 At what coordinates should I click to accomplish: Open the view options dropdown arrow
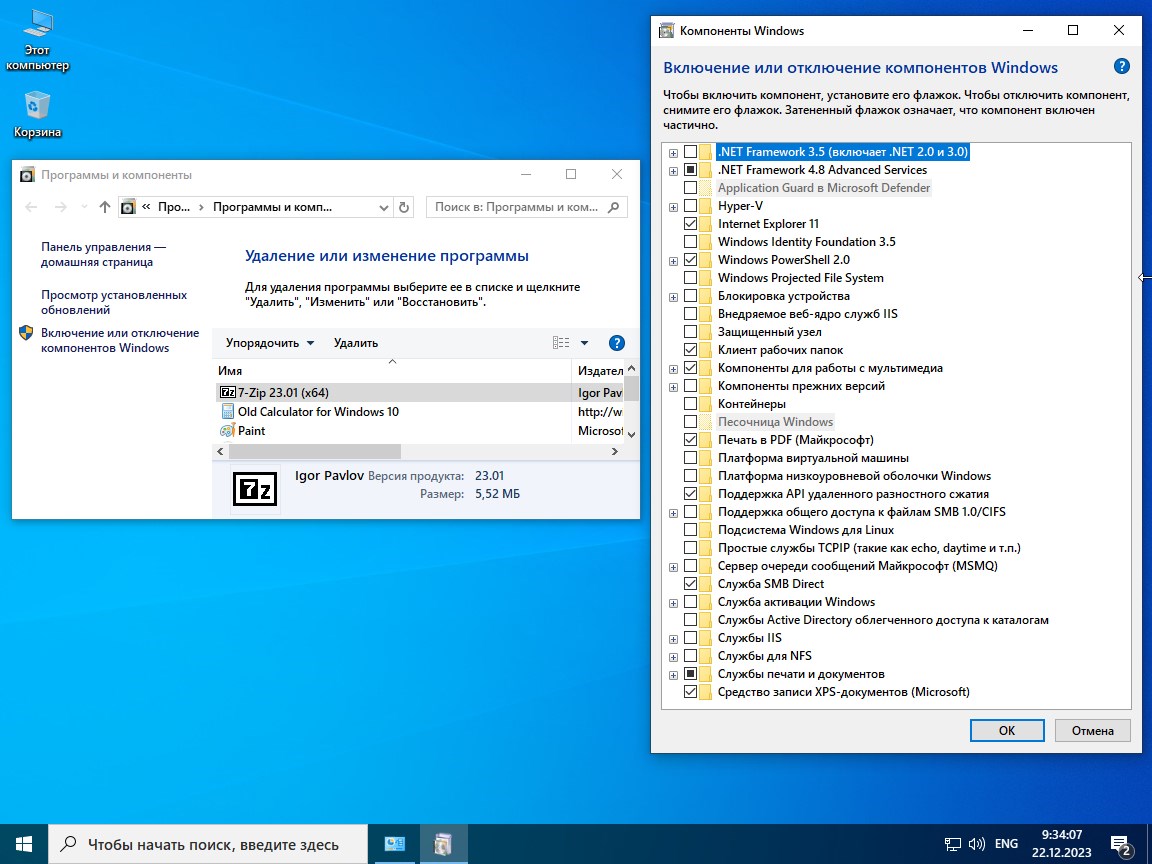[585, 343]
